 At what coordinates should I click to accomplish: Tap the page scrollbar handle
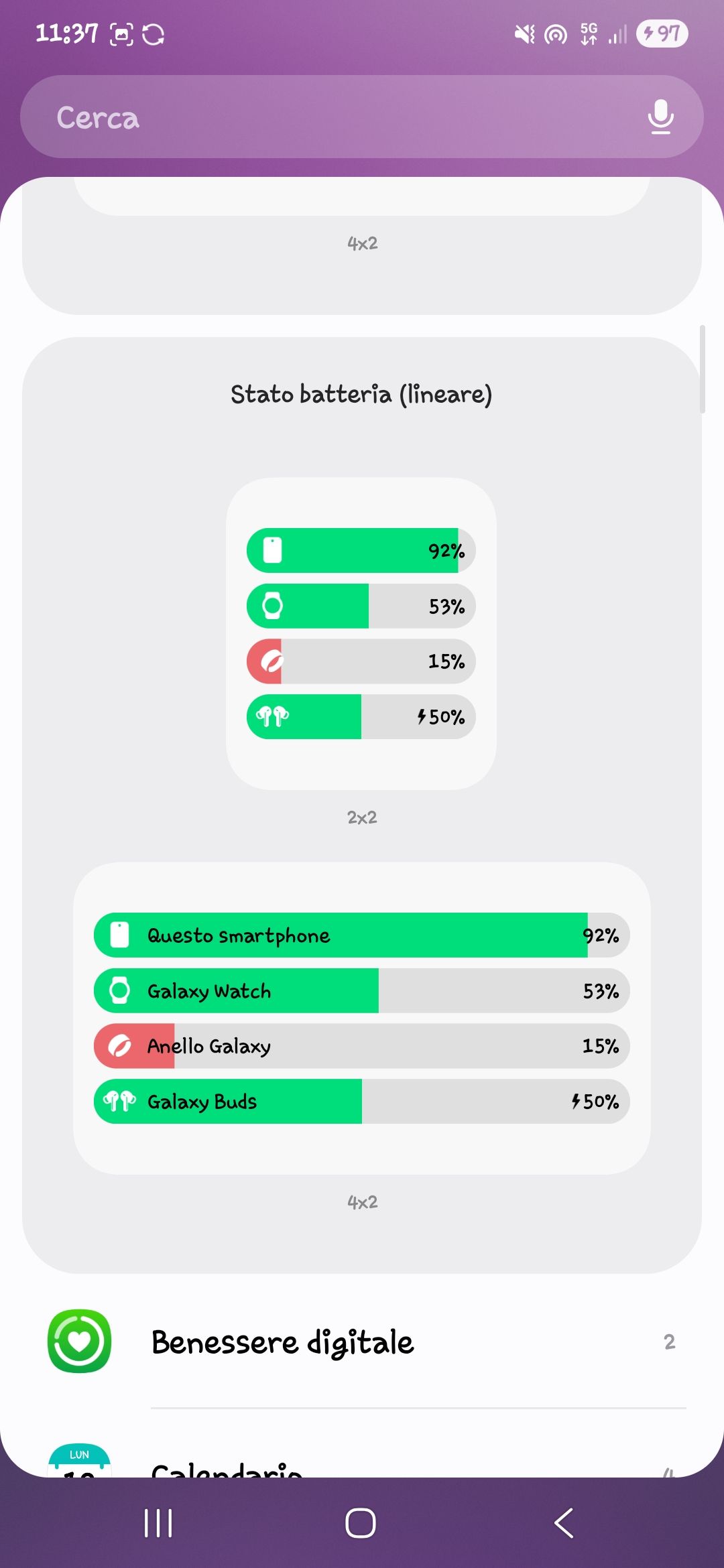click(x=702, y=369)
